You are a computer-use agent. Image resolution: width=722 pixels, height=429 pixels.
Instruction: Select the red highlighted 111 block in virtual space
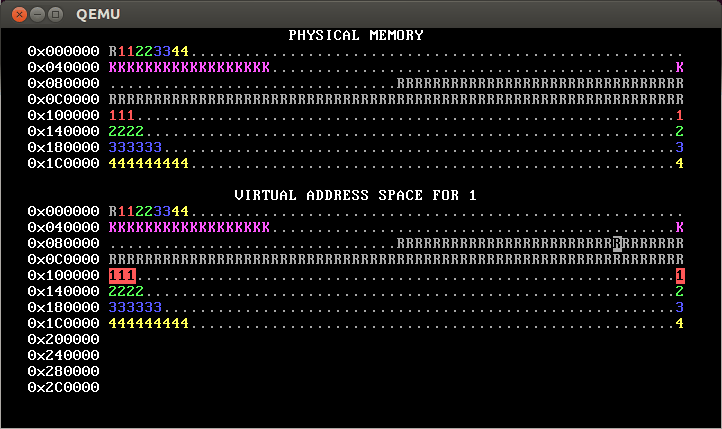tap(122, 275)
